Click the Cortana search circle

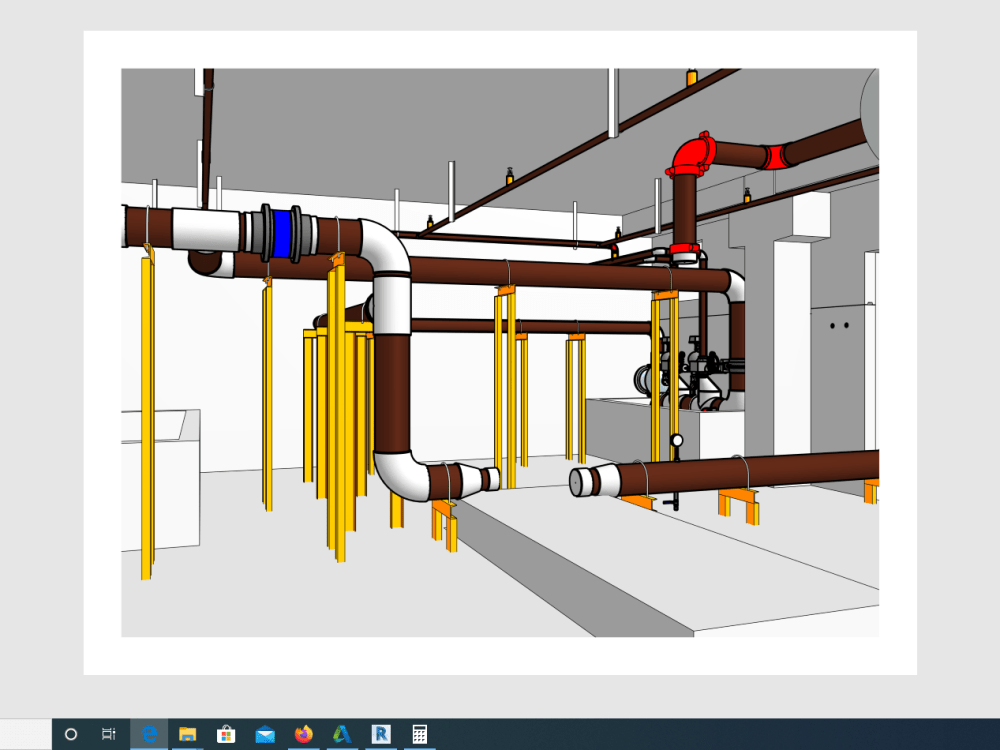click(x=70, y=735)
